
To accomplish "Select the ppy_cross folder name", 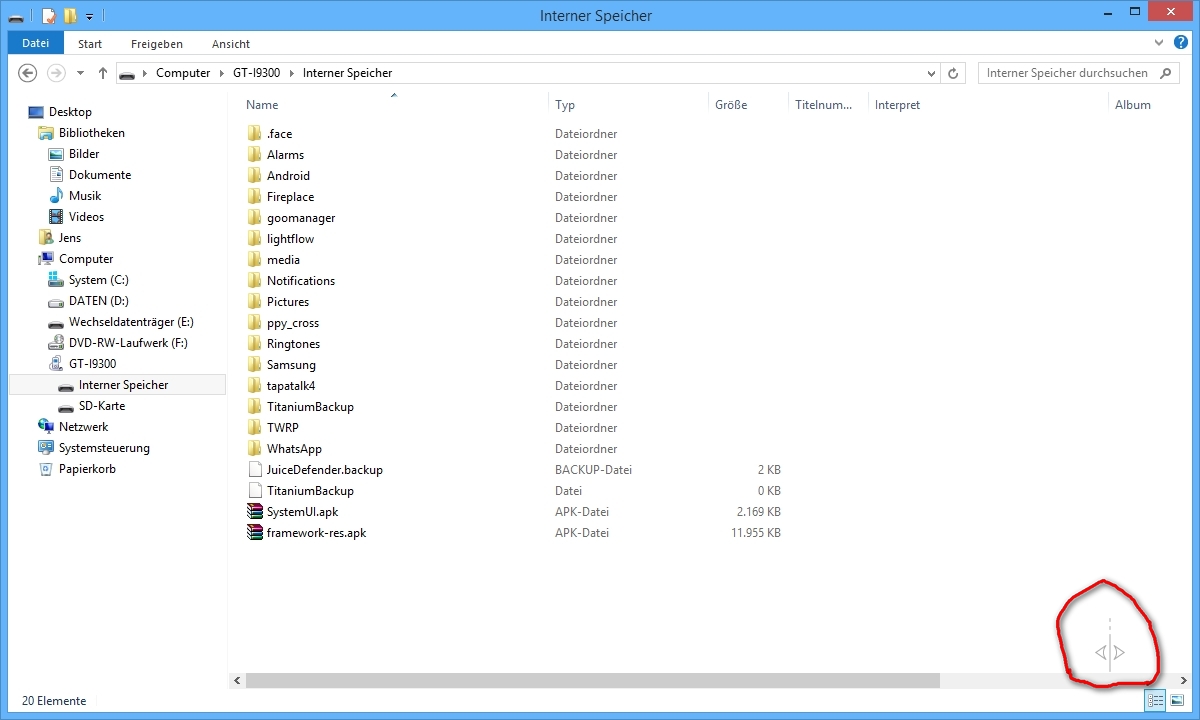I will [x=293, y=323].
